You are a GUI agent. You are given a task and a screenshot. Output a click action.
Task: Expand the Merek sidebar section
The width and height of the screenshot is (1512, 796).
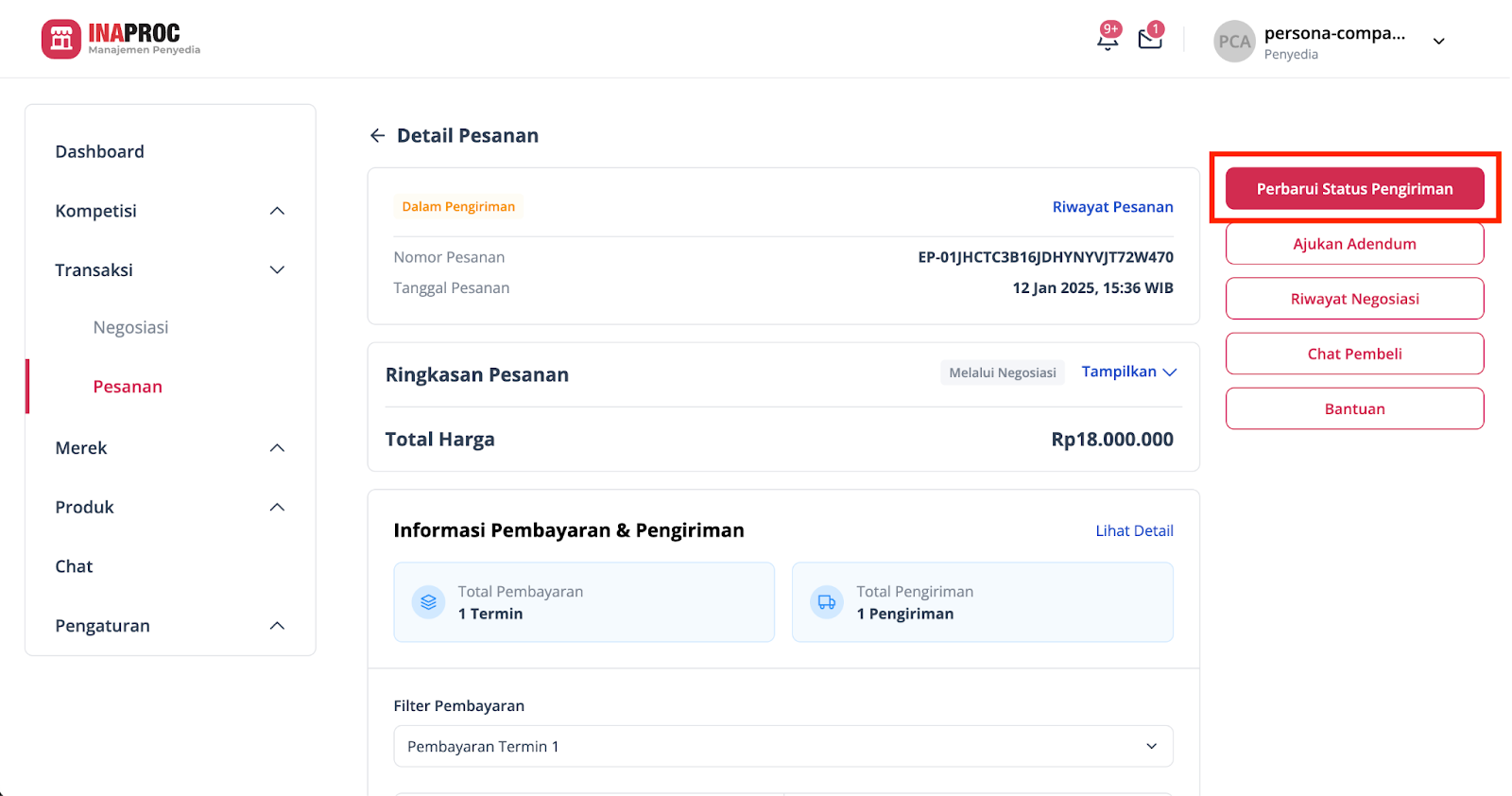(x=277, y=448)
